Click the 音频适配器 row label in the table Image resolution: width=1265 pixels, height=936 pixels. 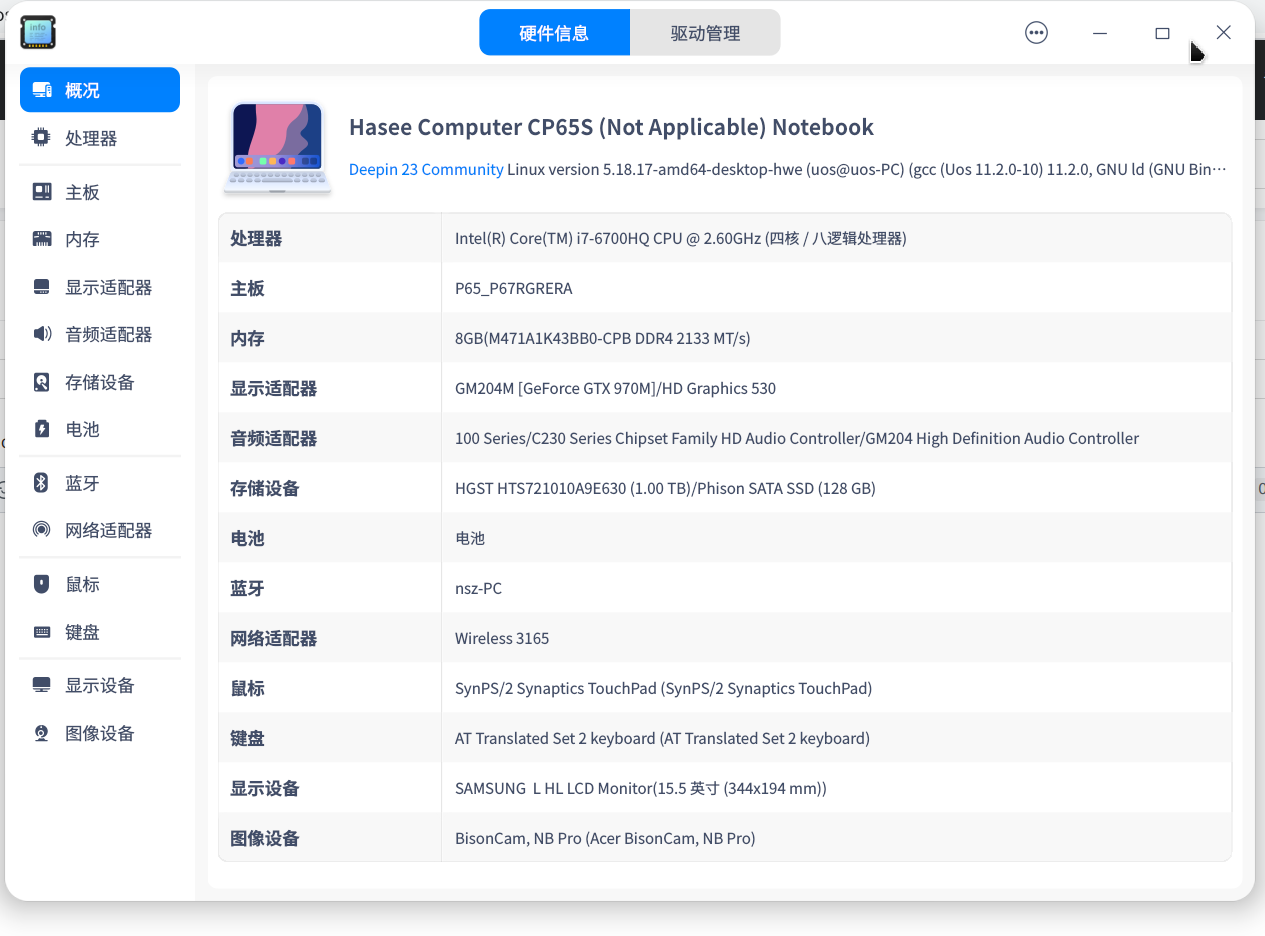coord(274,438)
